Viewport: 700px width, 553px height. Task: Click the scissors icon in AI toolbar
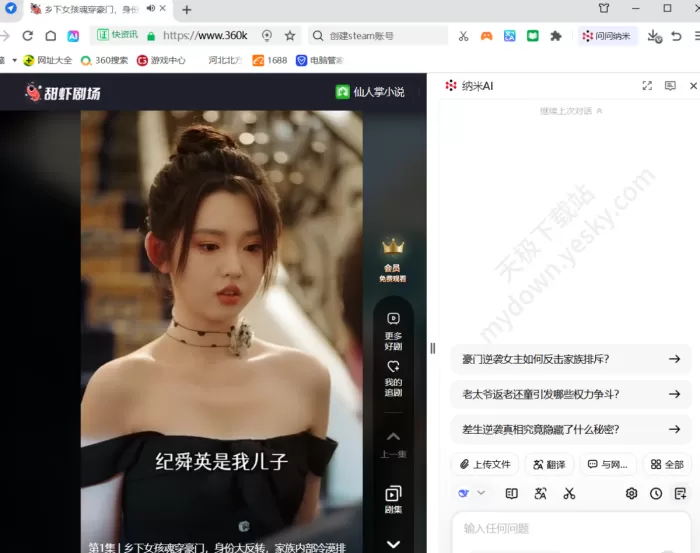569,493
